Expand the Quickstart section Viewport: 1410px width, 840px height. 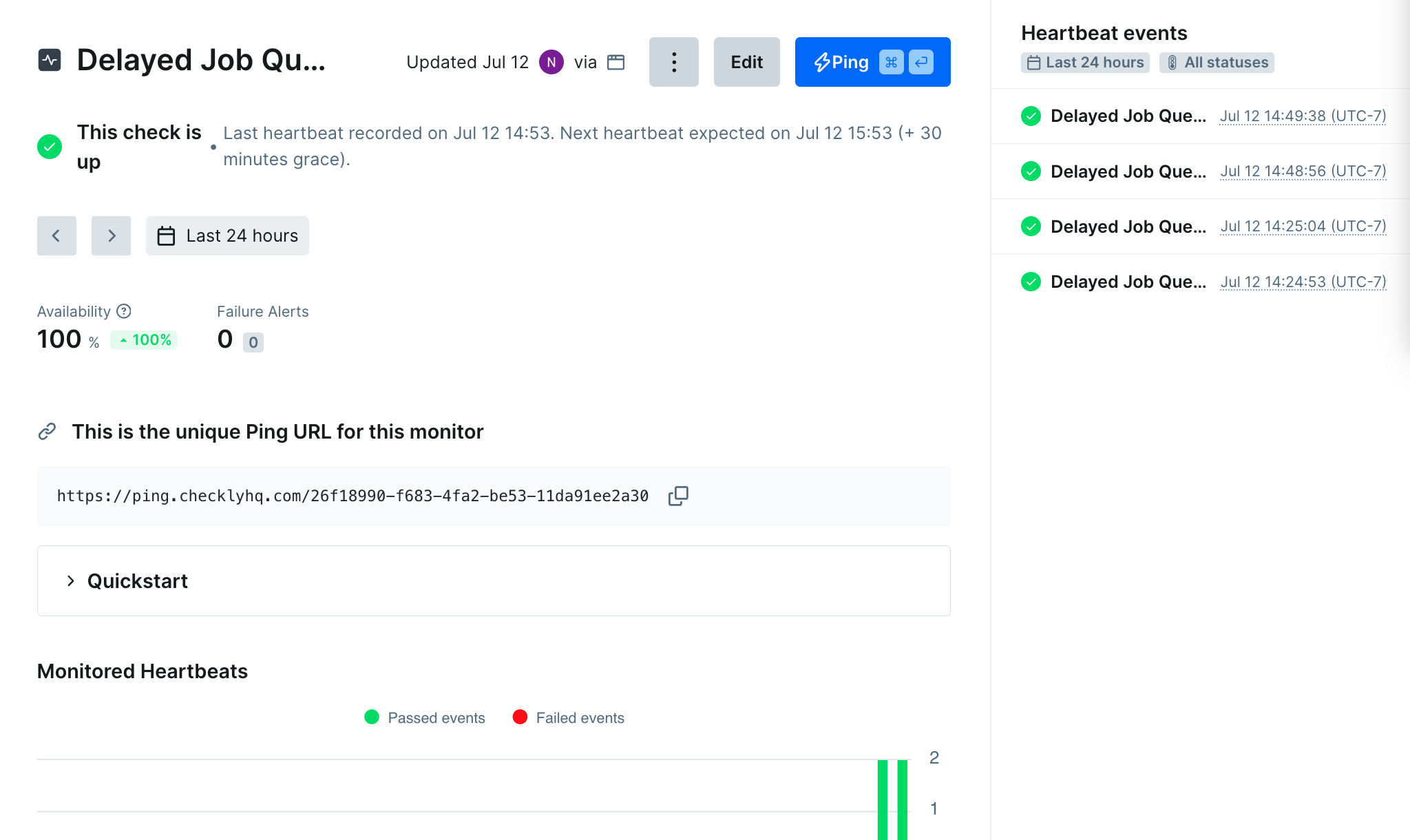[x=136, y=580]
